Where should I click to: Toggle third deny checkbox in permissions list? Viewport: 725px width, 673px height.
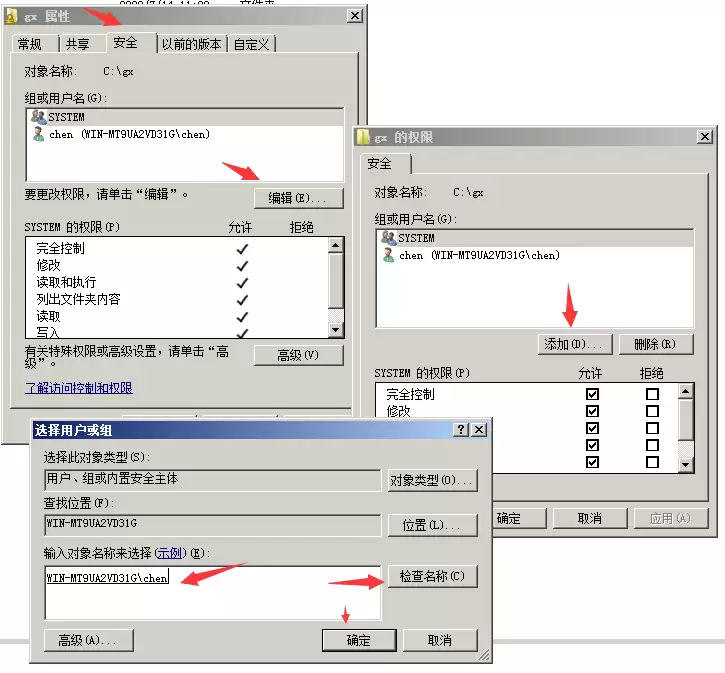coord(652,428)
